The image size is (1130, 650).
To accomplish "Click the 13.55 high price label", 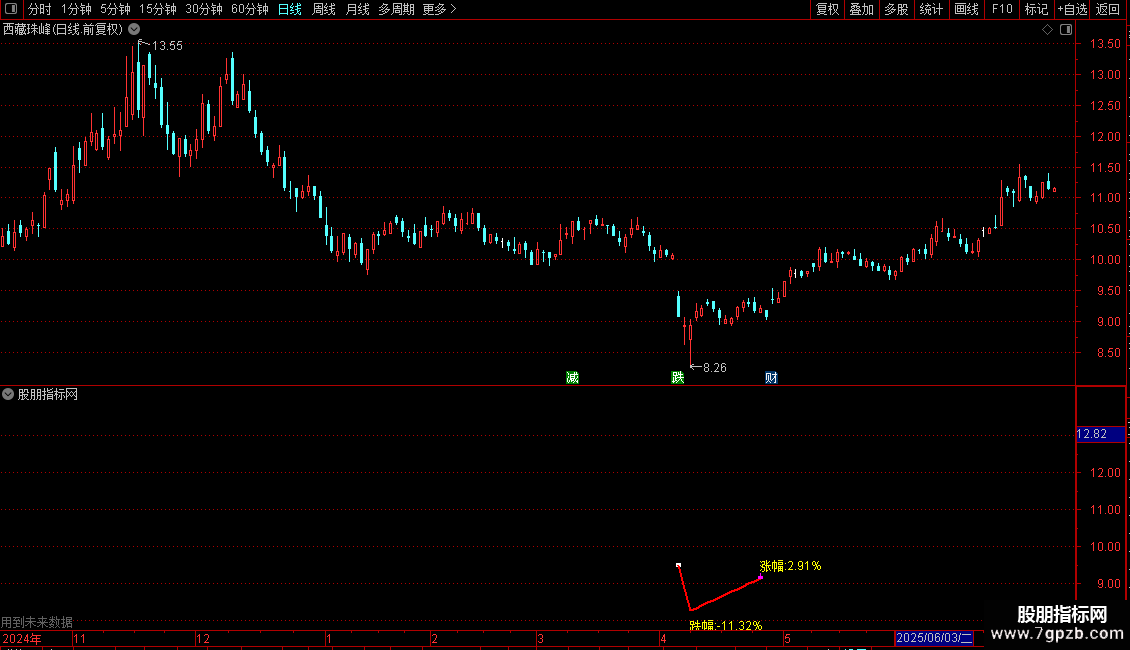I will [167, 46].
